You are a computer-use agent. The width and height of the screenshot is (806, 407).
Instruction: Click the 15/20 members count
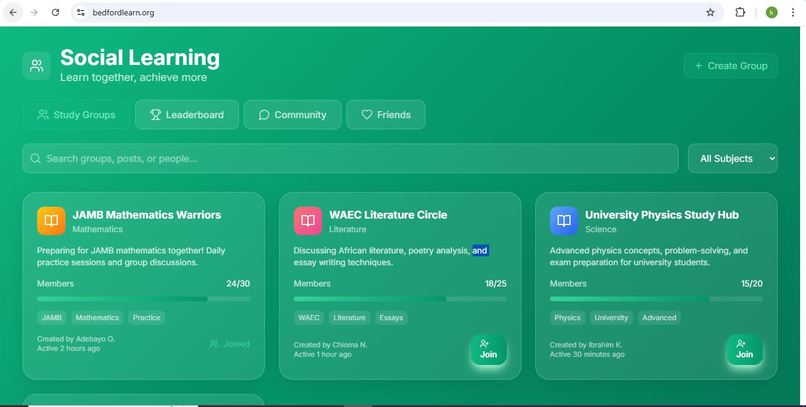coord(752,284)
